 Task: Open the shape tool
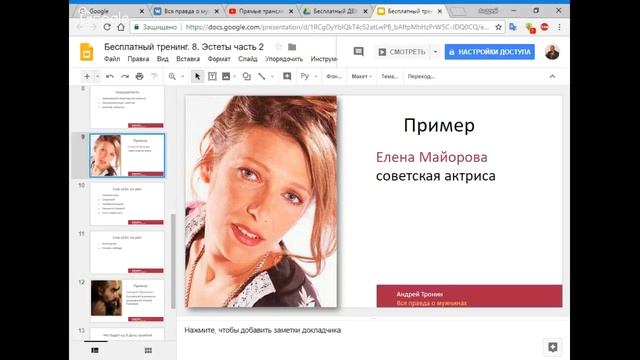coord(247,76)
